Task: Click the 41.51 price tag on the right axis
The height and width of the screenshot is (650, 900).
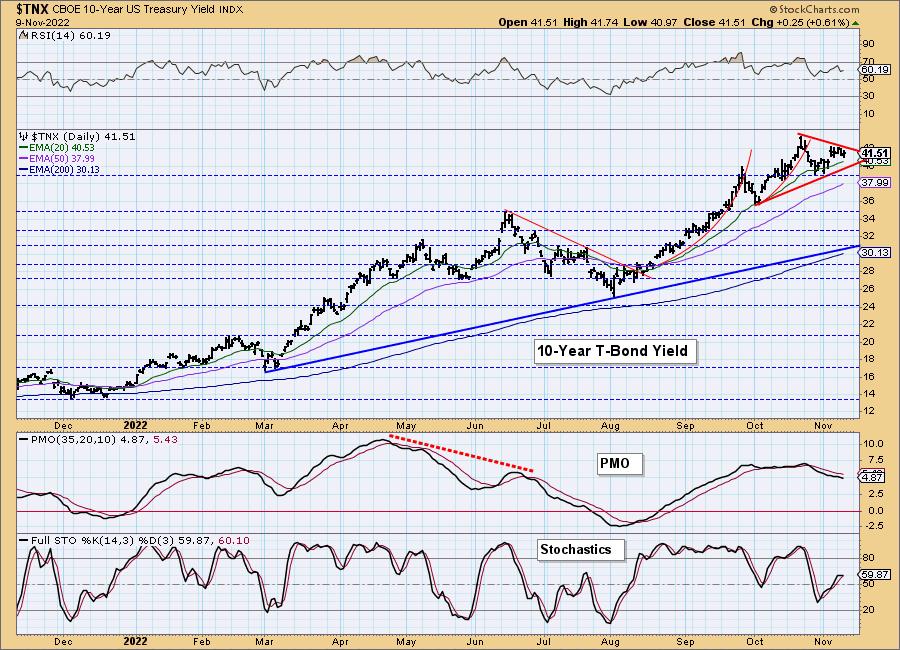Action: tap(875, 153)
